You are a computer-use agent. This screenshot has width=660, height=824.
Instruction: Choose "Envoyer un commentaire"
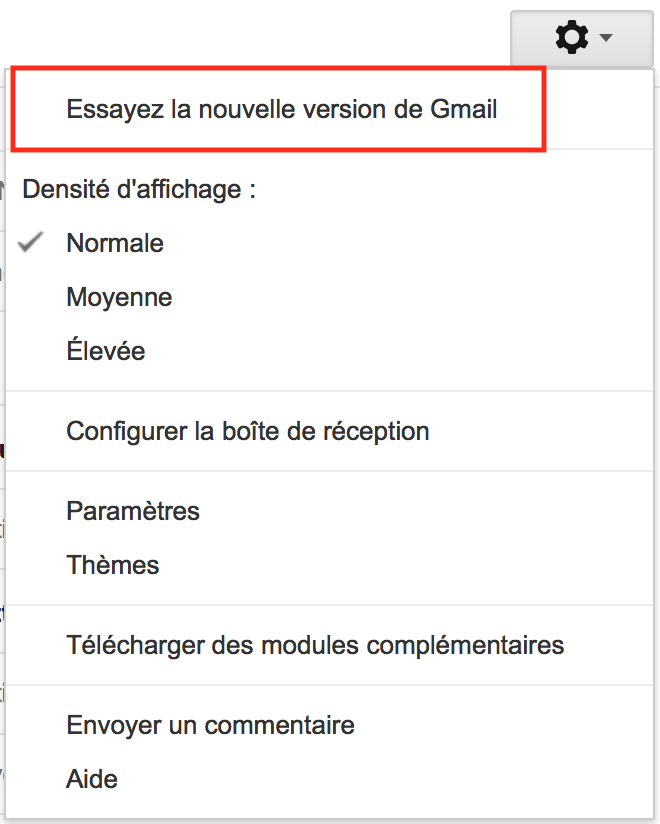tap(210, 724)
